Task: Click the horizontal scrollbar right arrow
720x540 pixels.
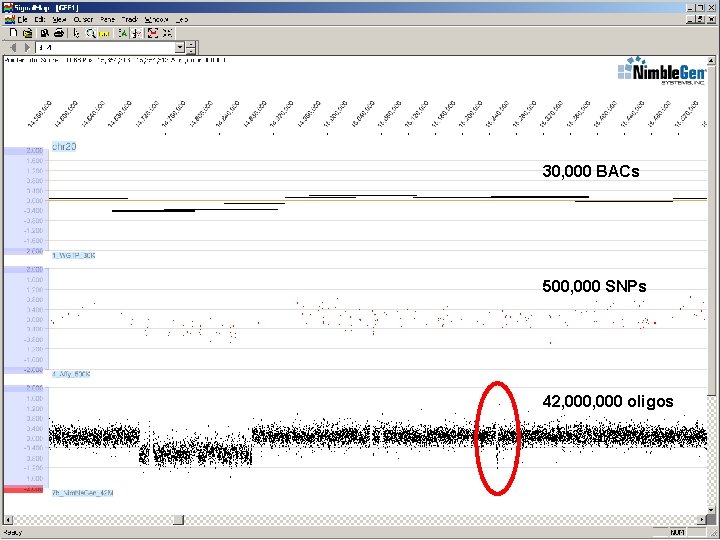Action: 702,519
